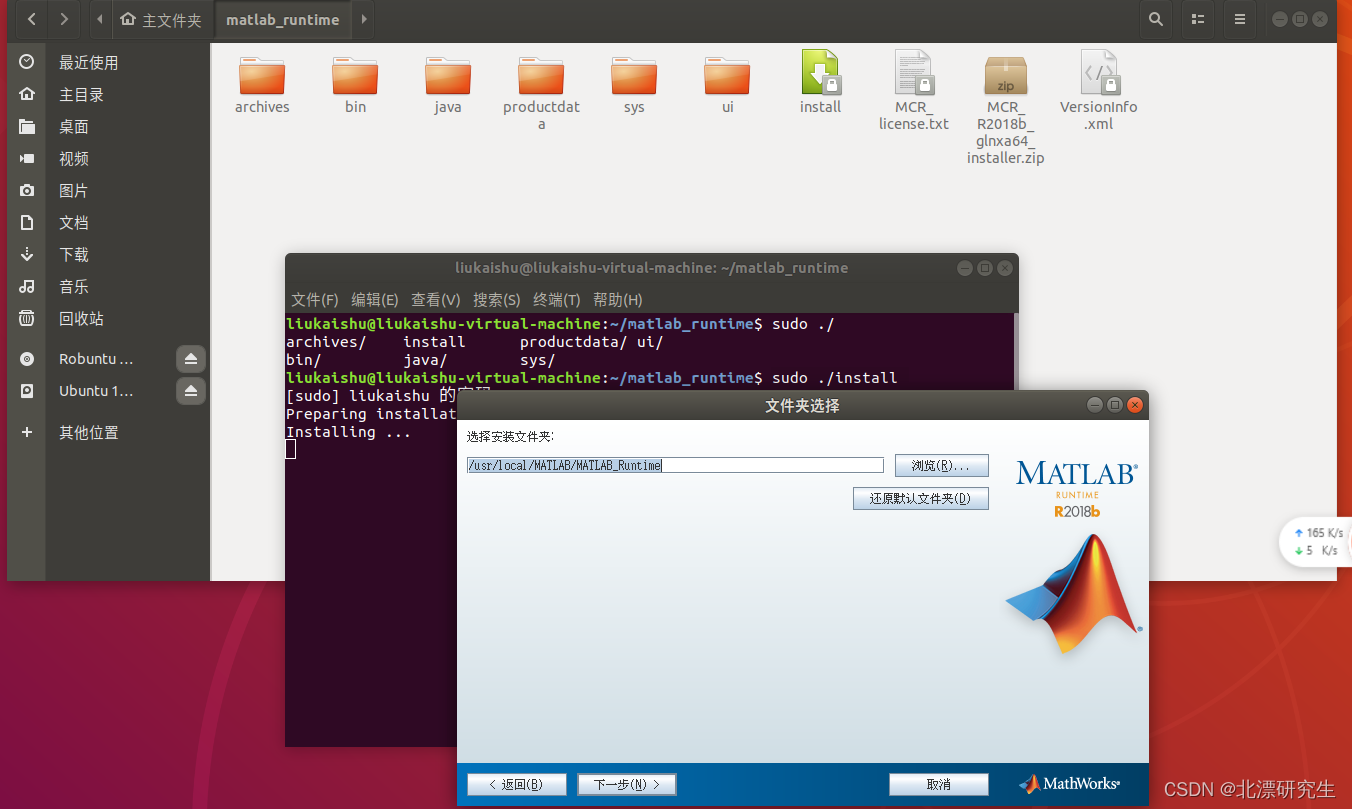Open terminal 文件(F) menu
Viewport: 1352px width, 809px height.
coord(315,300)
